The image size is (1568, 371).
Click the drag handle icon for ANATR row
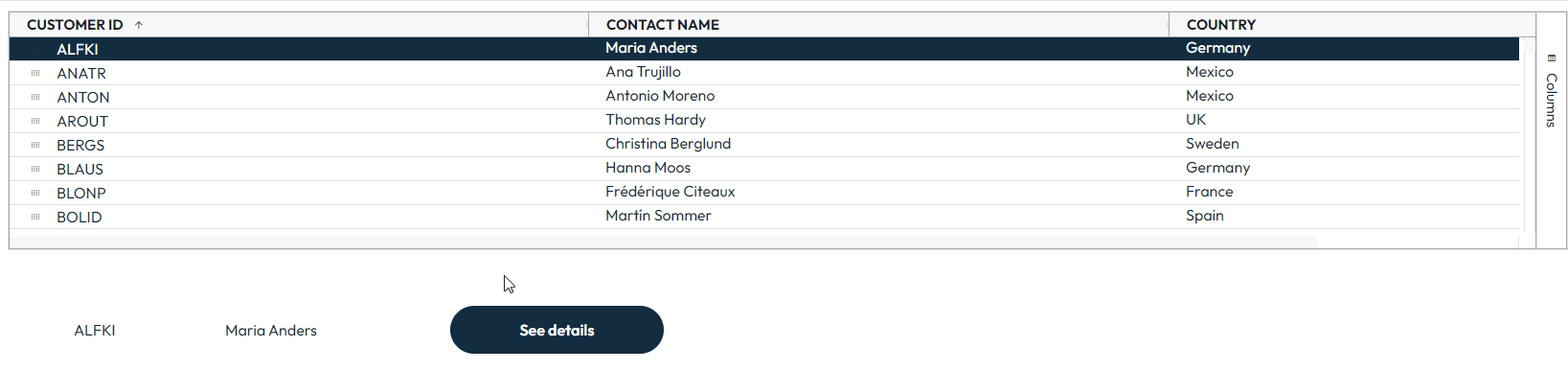(x=35, y=73)
